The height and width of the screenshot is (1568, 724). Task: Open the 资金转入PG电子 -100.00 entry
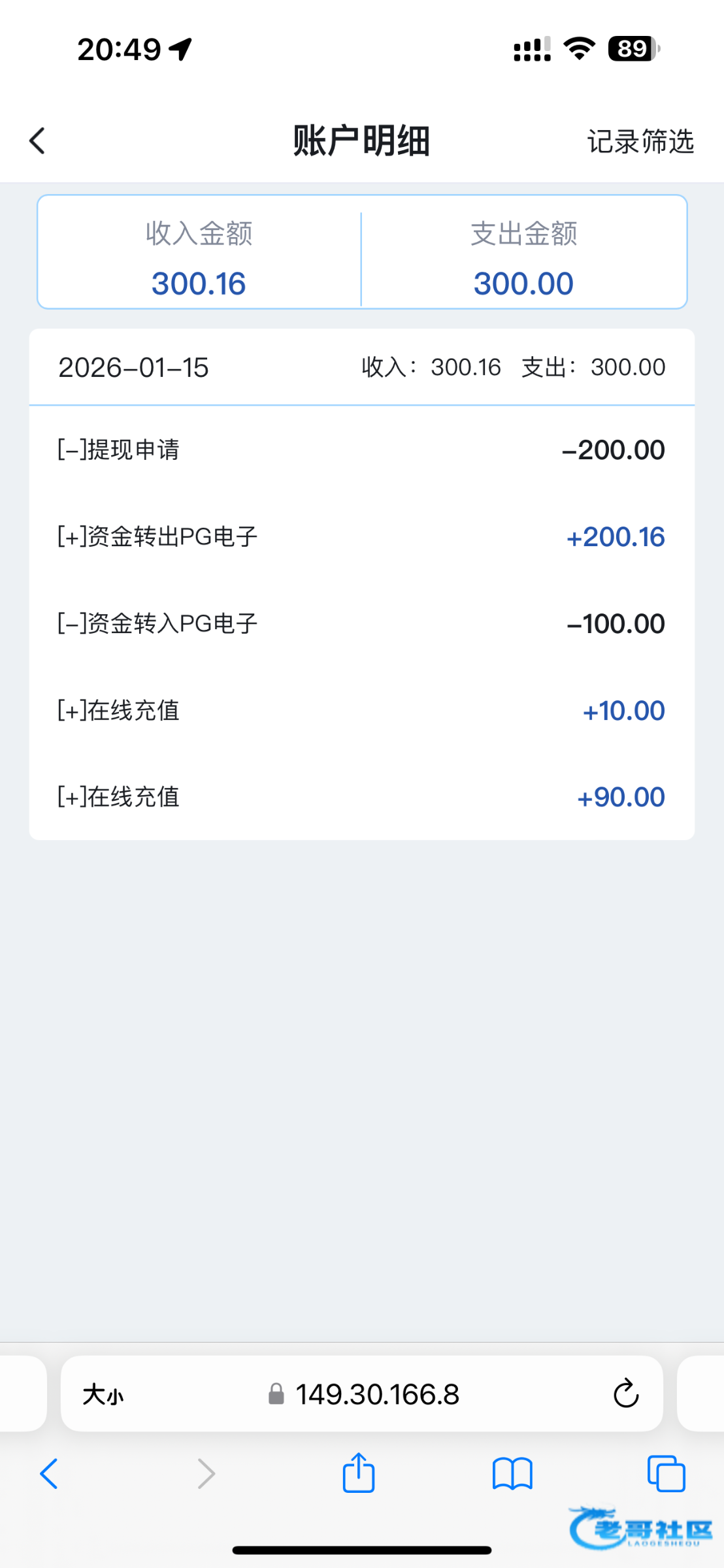click(x=361, y=623)
